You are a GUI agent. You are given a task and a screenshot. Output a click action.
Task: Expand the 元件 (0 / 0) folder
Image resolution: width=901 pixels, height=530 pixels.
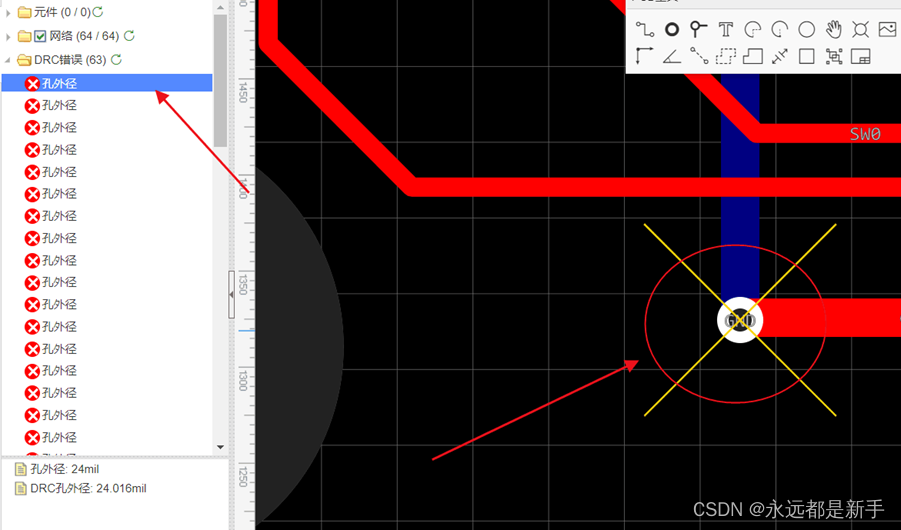[8, 12]
